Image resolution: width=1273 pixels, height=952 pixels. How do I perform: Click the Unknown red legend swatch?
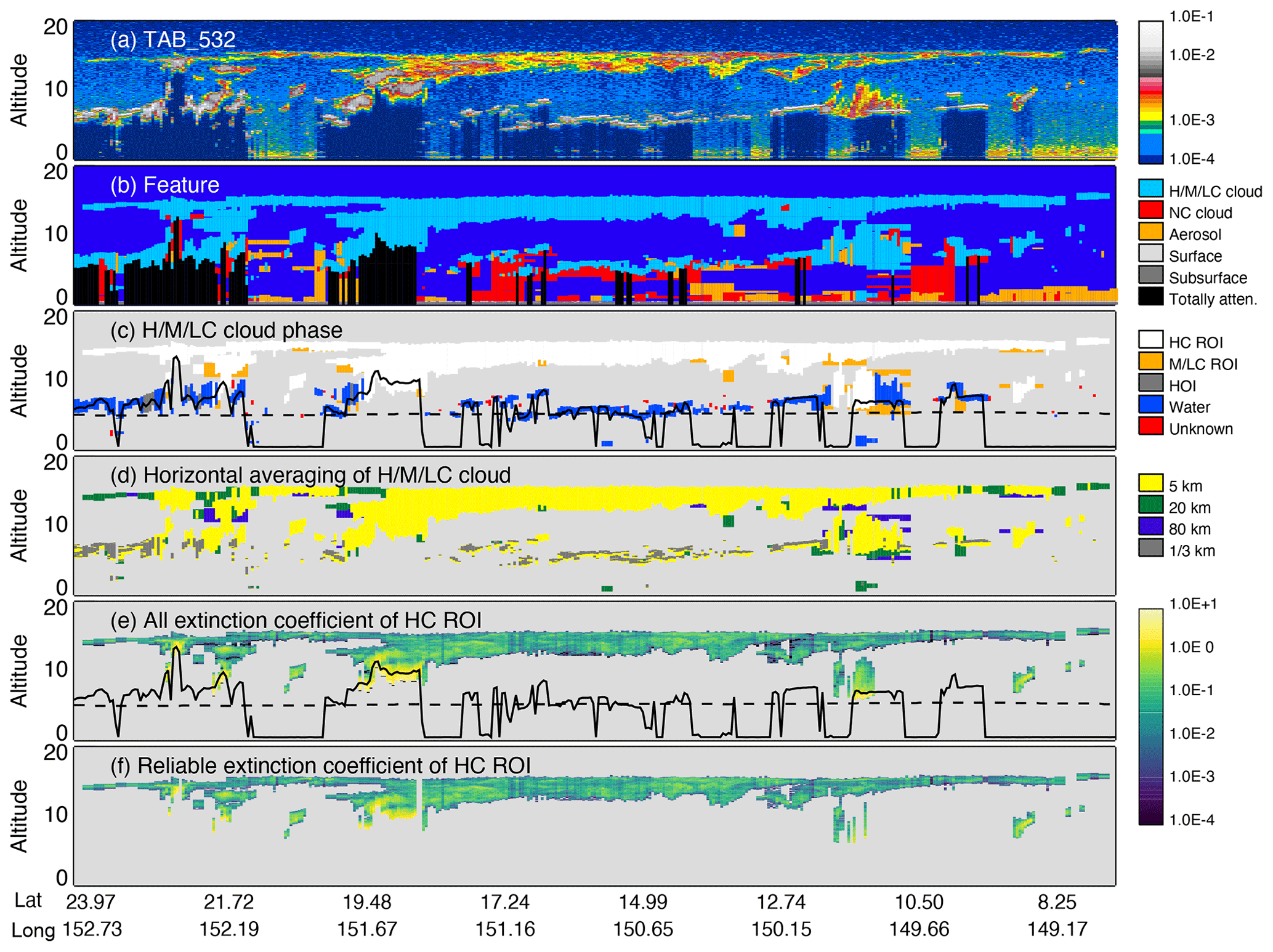click(x=1150, y=426)
